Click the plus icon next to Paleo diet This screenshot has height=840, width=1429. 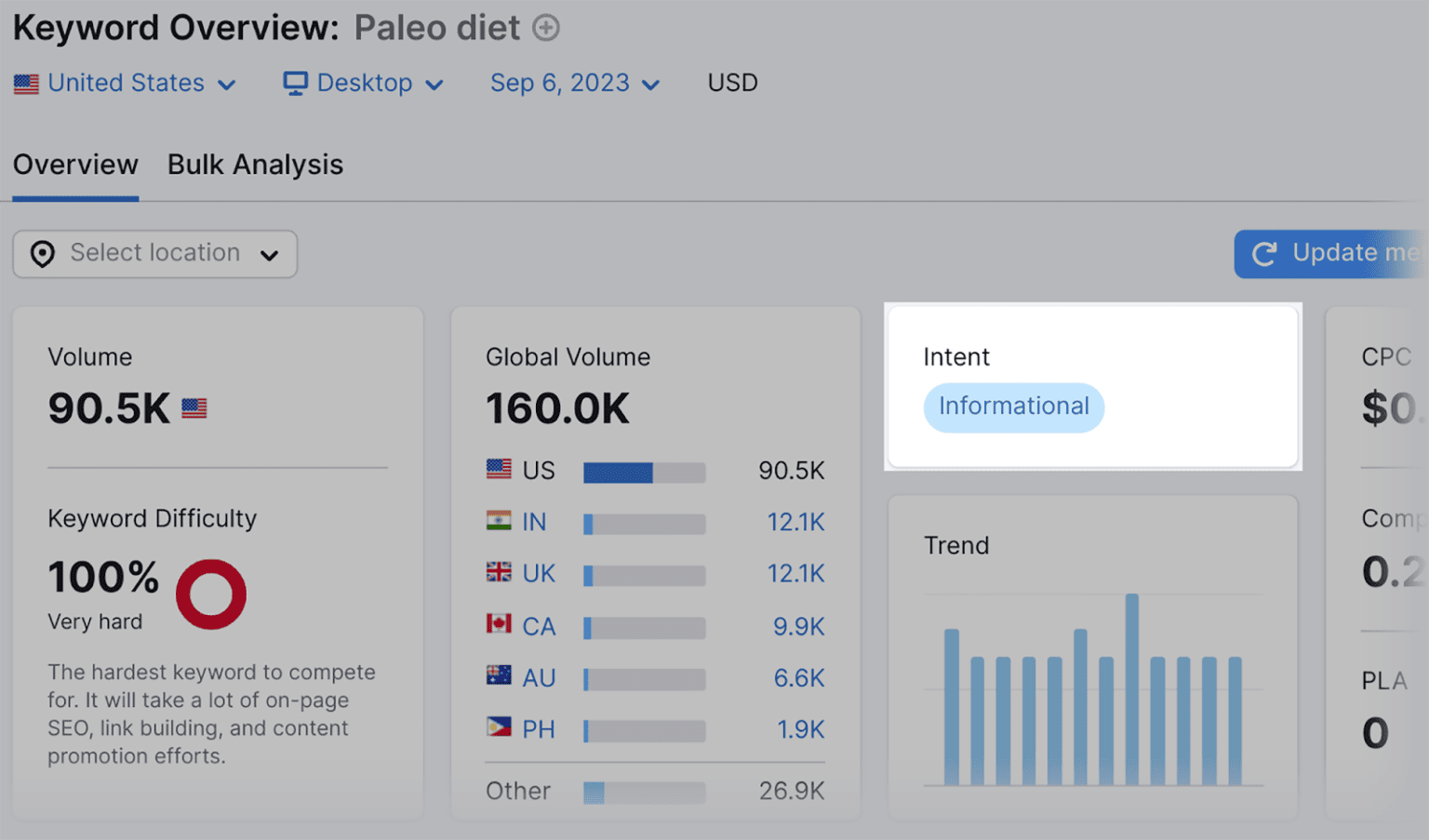(x=547, y=27)
